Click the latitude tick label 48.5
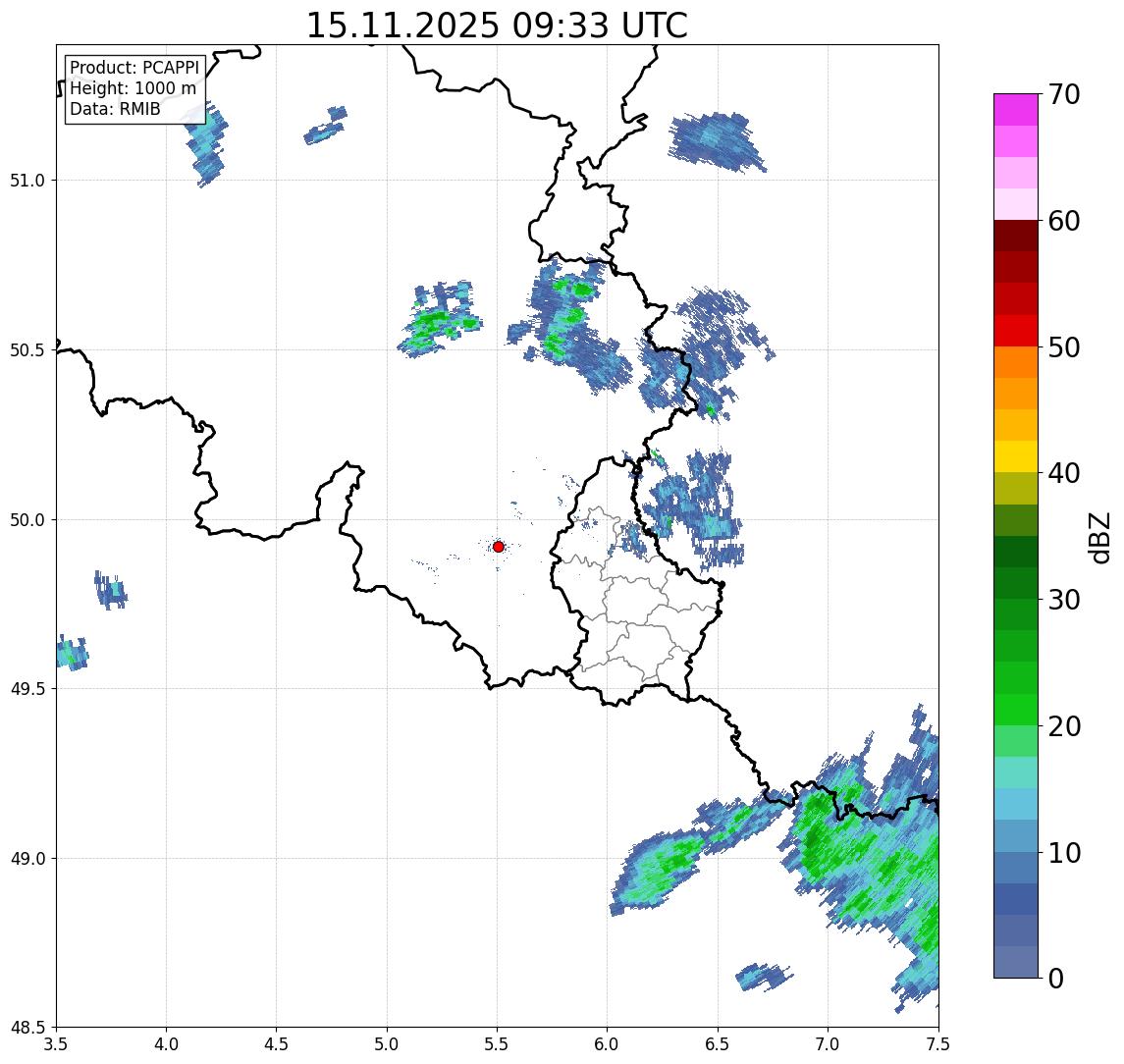Image resolution: width=1124 pixels, height=1064 pixels. click(x=27, y=1028)
